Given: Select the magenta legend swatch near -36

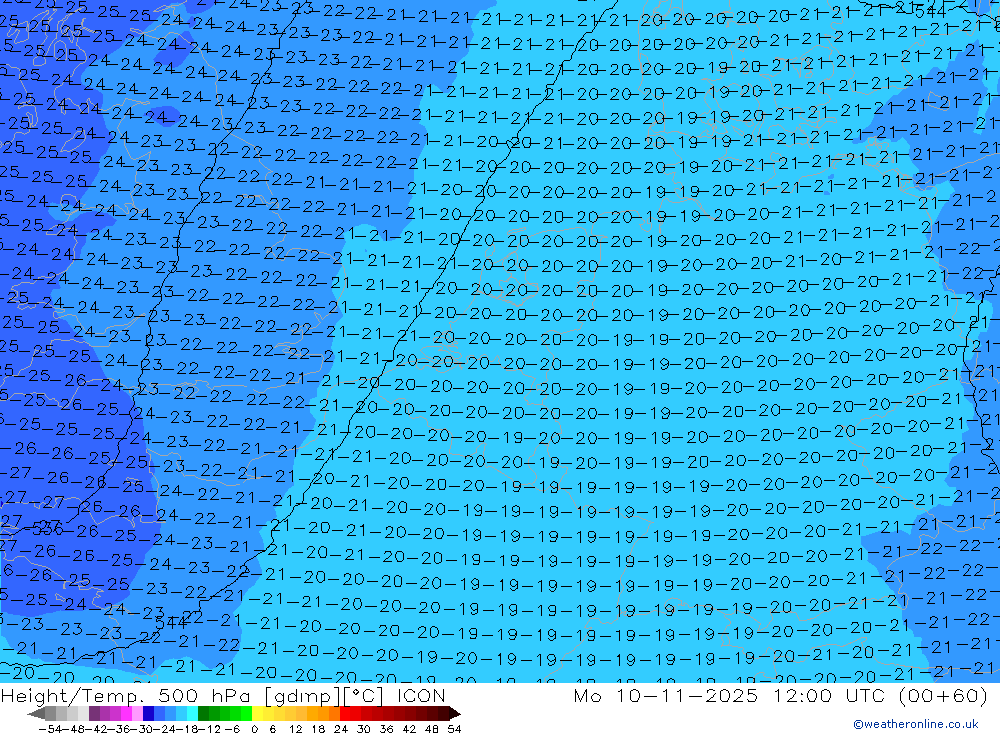Looking at the screenshot, I should pos(126,713).
